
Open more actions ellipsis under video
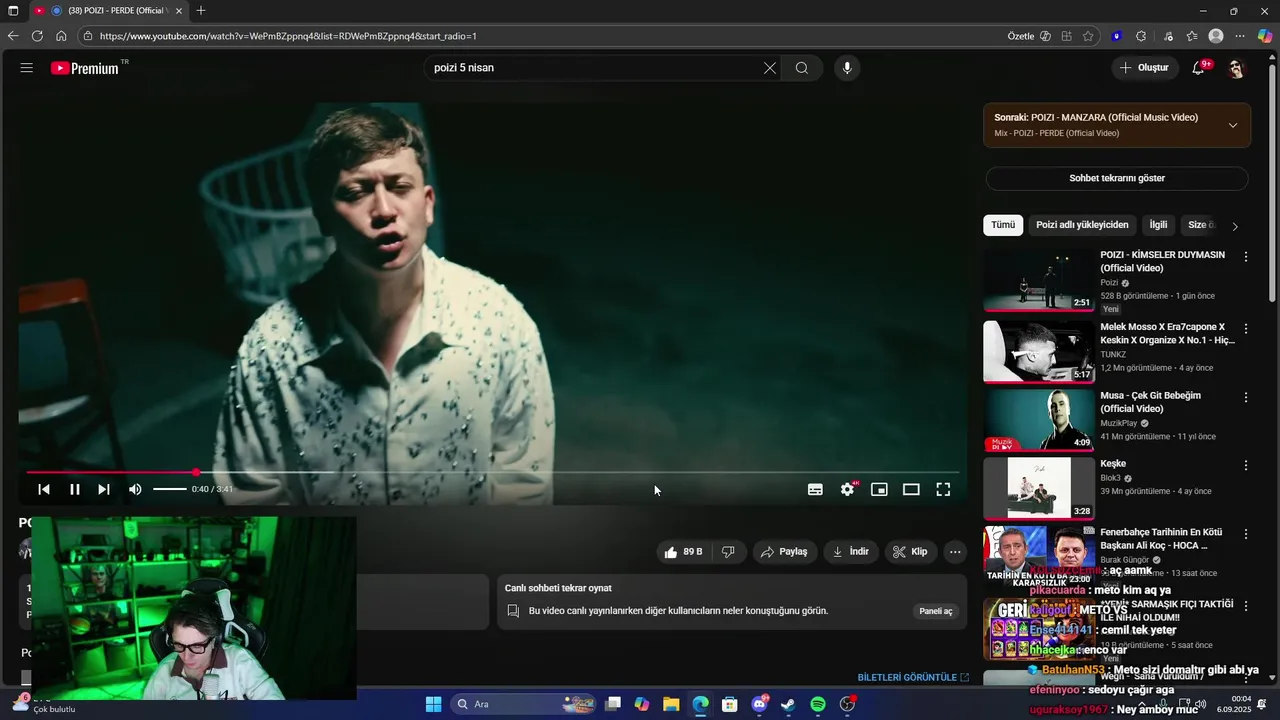tap(955, 551)
